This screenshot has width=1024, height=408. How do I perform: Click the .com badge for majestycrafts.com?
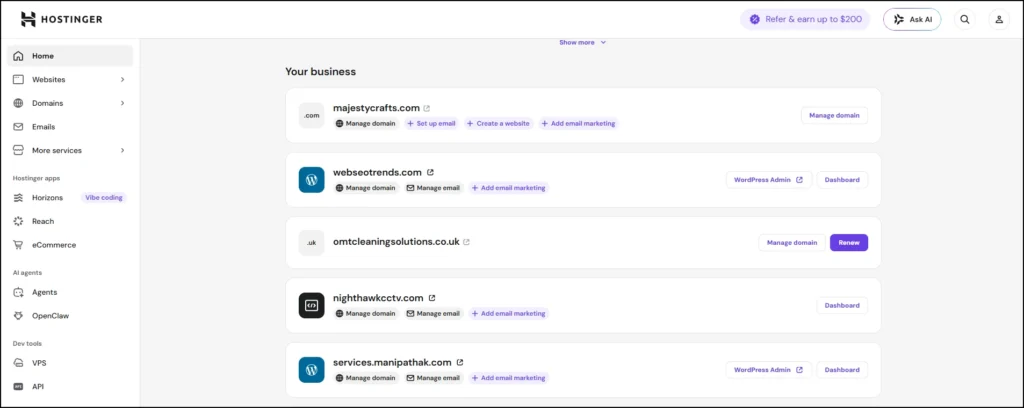pos(312,116)
